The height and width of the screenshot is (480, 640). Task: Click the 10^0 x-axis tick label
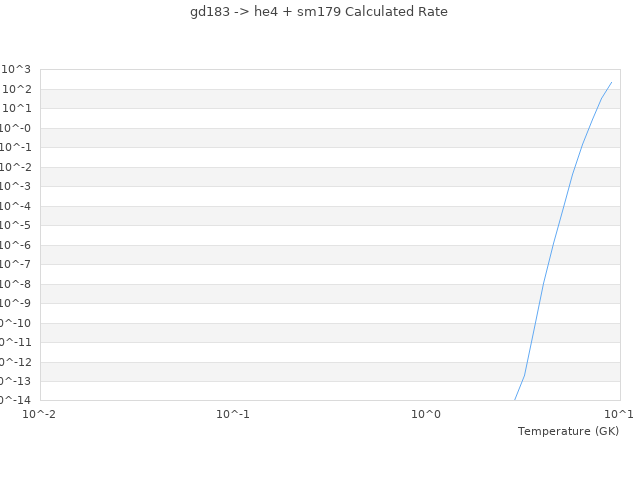tap(426, 414)
